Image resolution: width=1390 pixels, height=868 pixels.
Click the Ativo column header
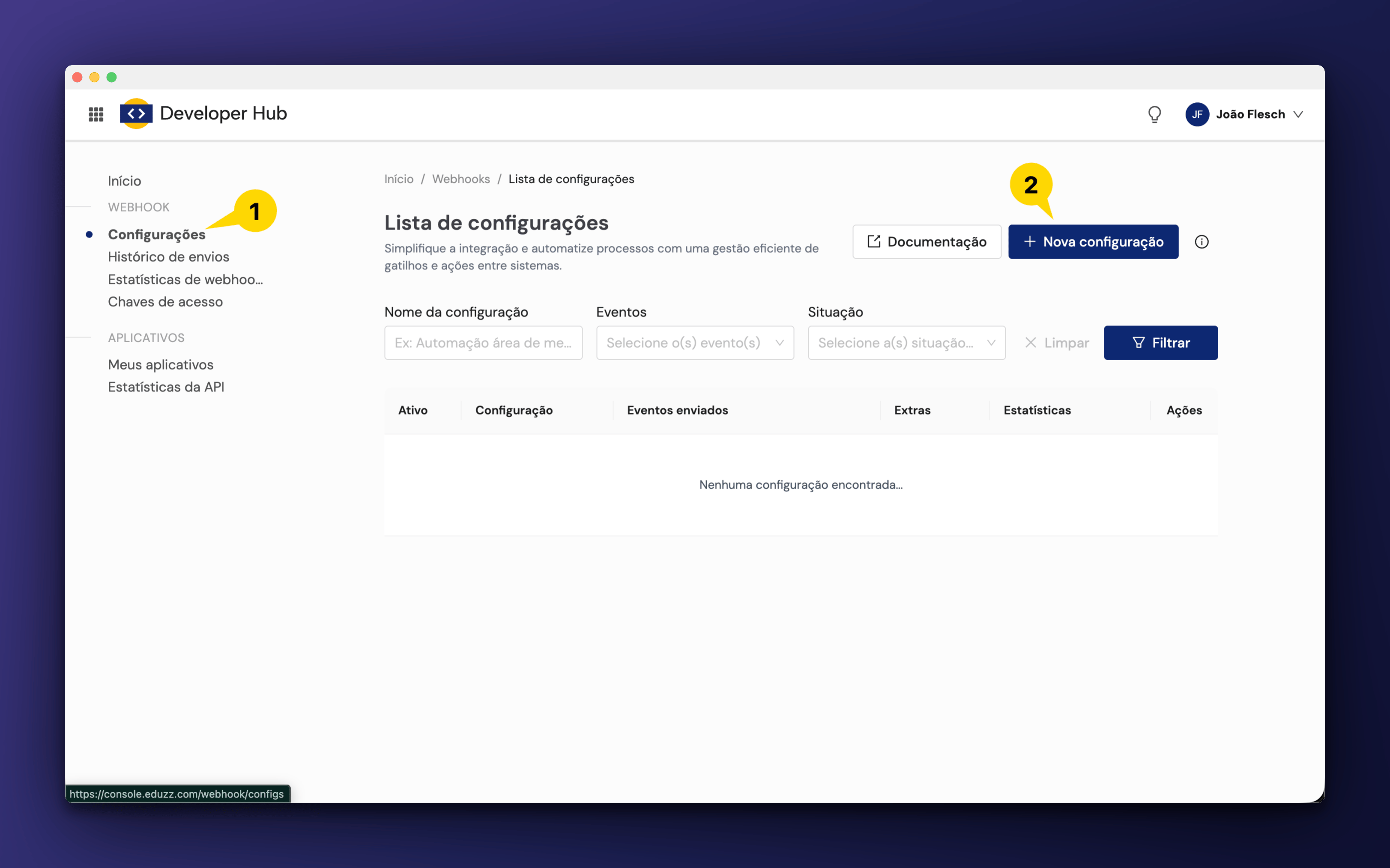413,411
